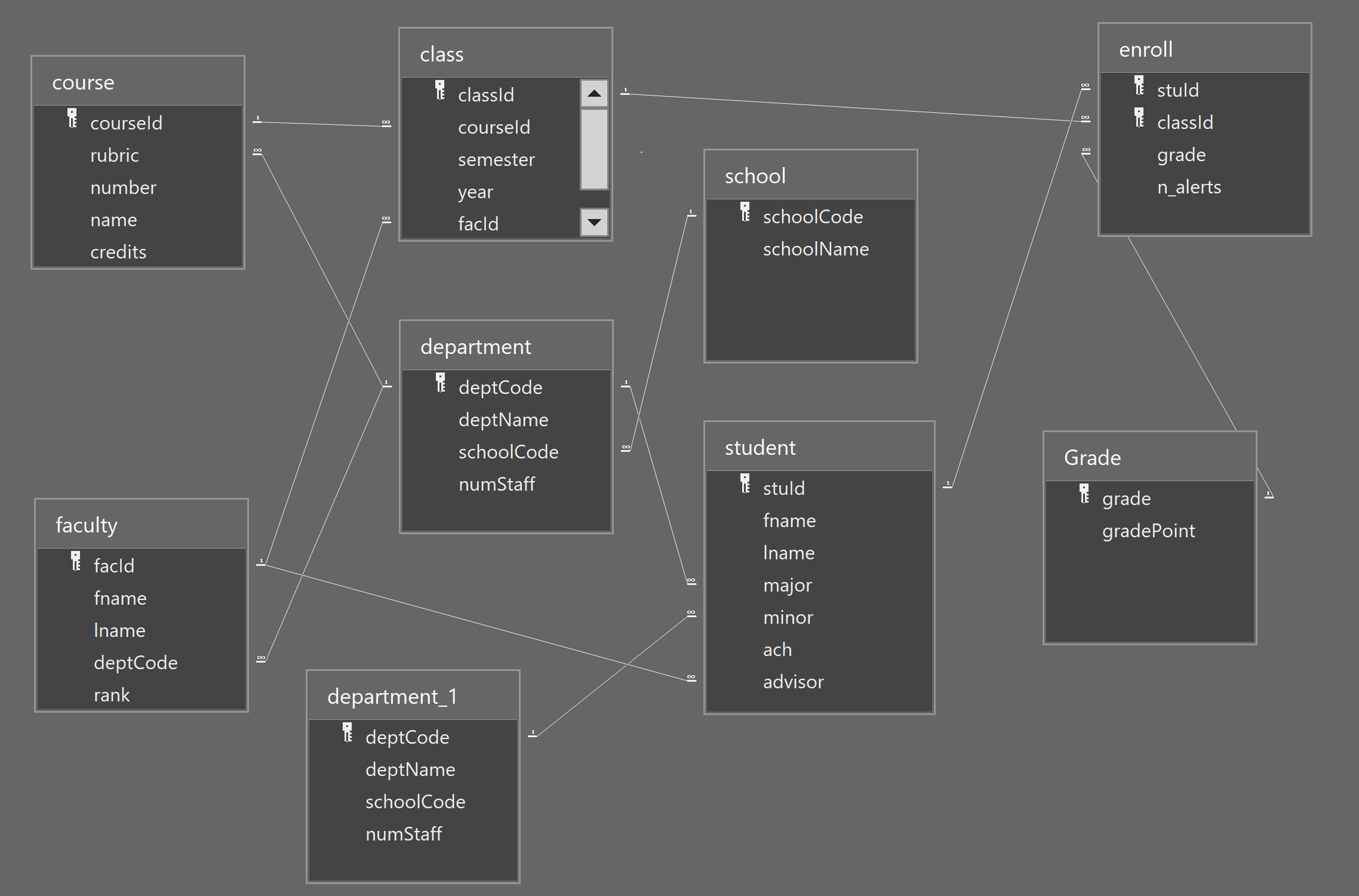Click the class table scrollbar thumb
Image resolution: width=1359 pixels, height=896 pixels.
(x=594, y=149)
